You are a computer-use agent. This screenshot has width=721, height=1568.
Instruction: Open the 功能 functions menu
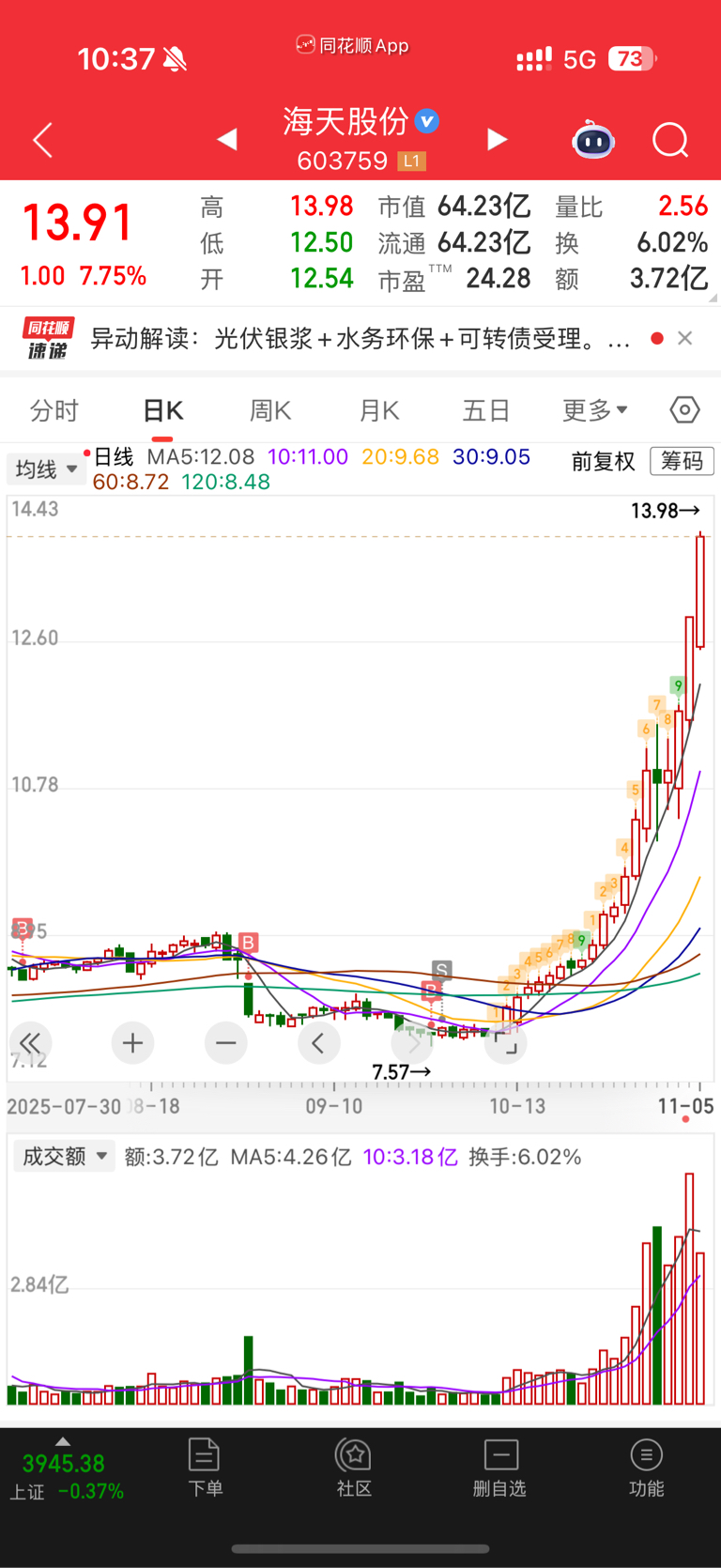tap(646, 1468)
